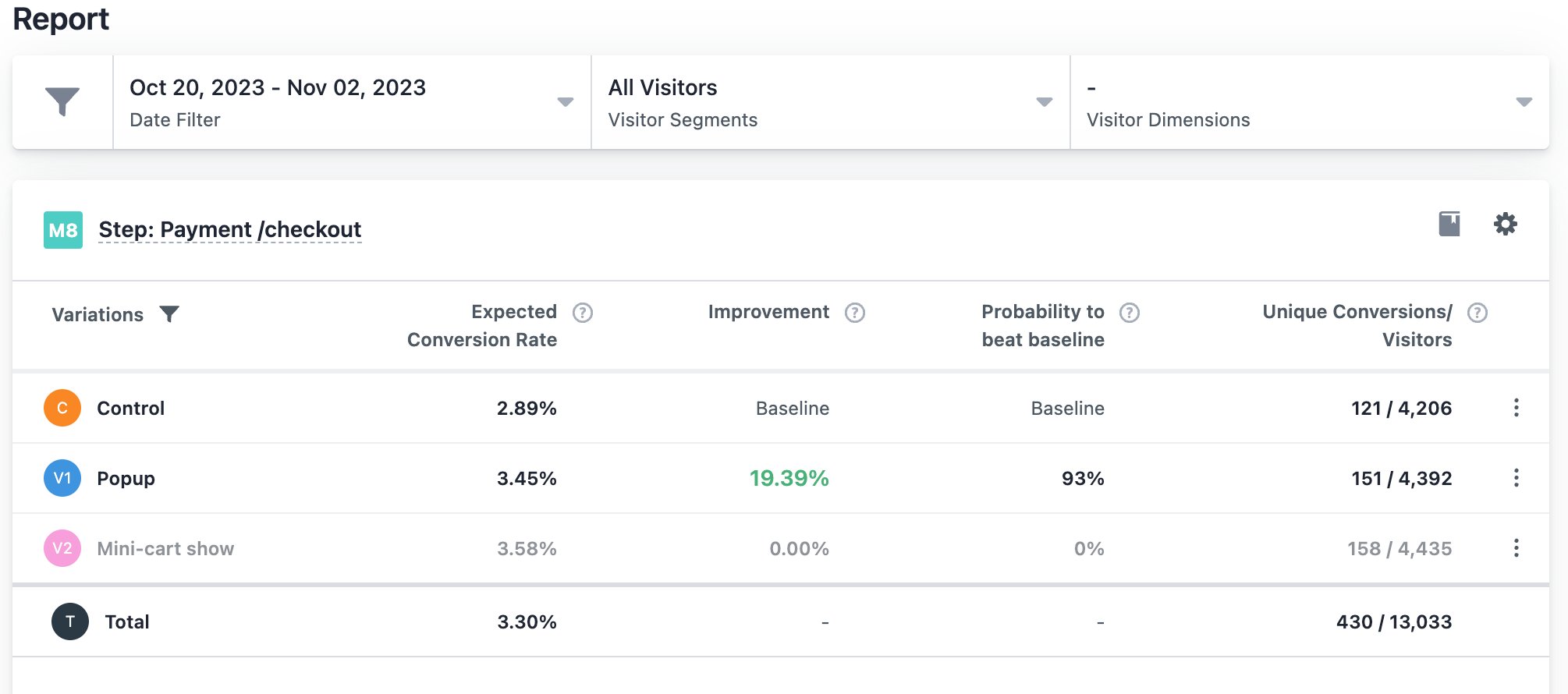The image size is (1568, 694).
Task: Open the Control row three-dot menu
Action: click(1516, 408)
